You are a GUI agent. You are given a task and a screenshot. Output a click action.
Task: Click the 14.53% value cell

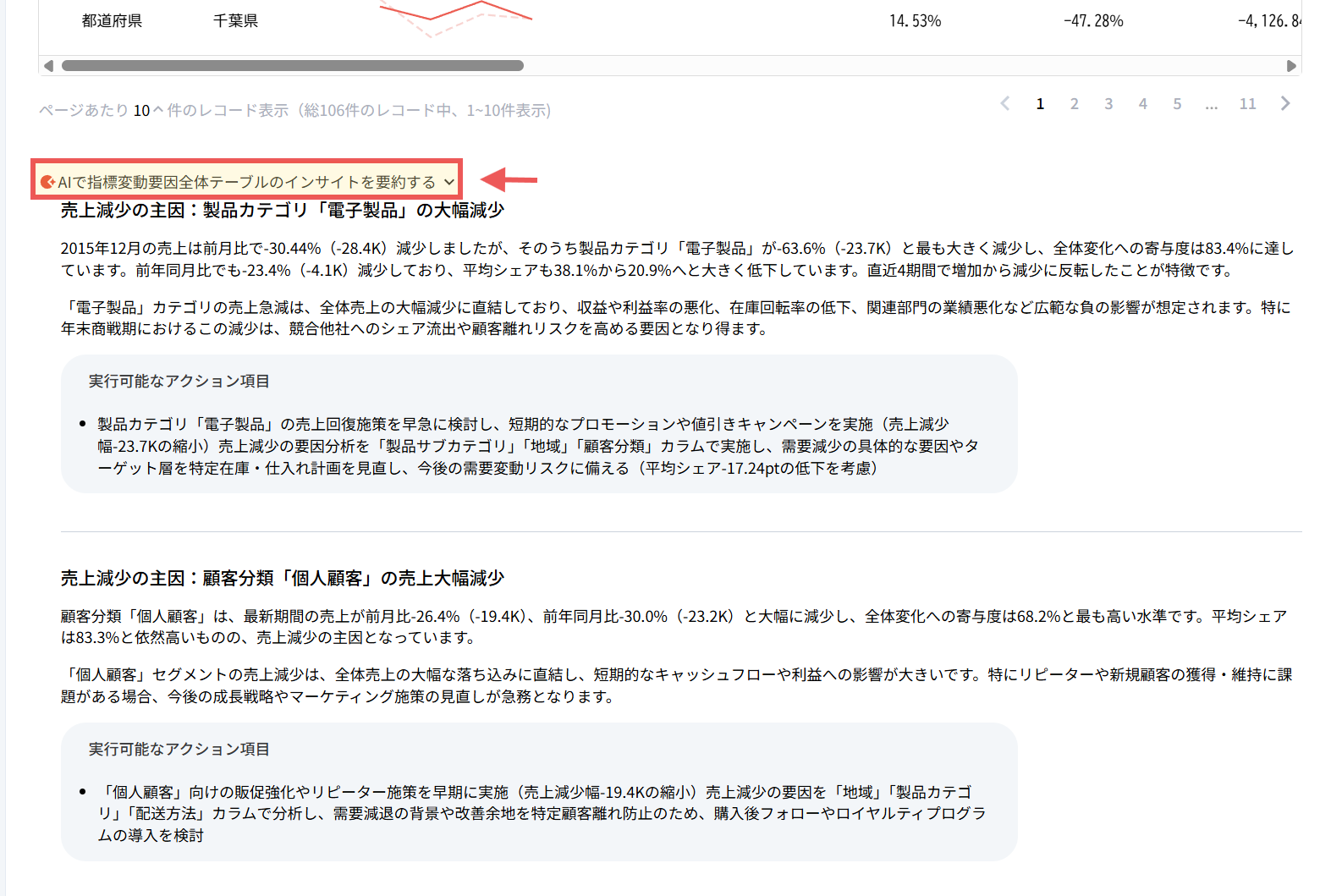[x=915, y=20]
